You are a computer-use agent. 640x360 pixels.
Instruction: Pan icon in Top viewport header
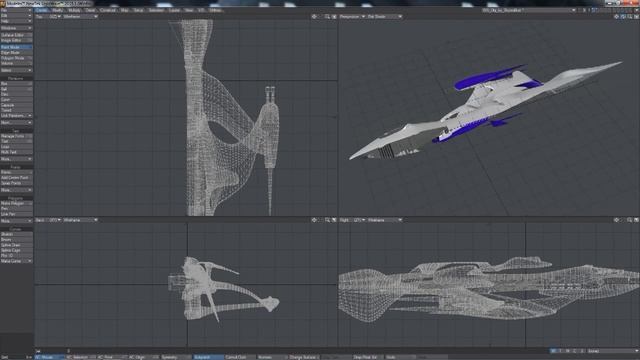click(314, 17)
